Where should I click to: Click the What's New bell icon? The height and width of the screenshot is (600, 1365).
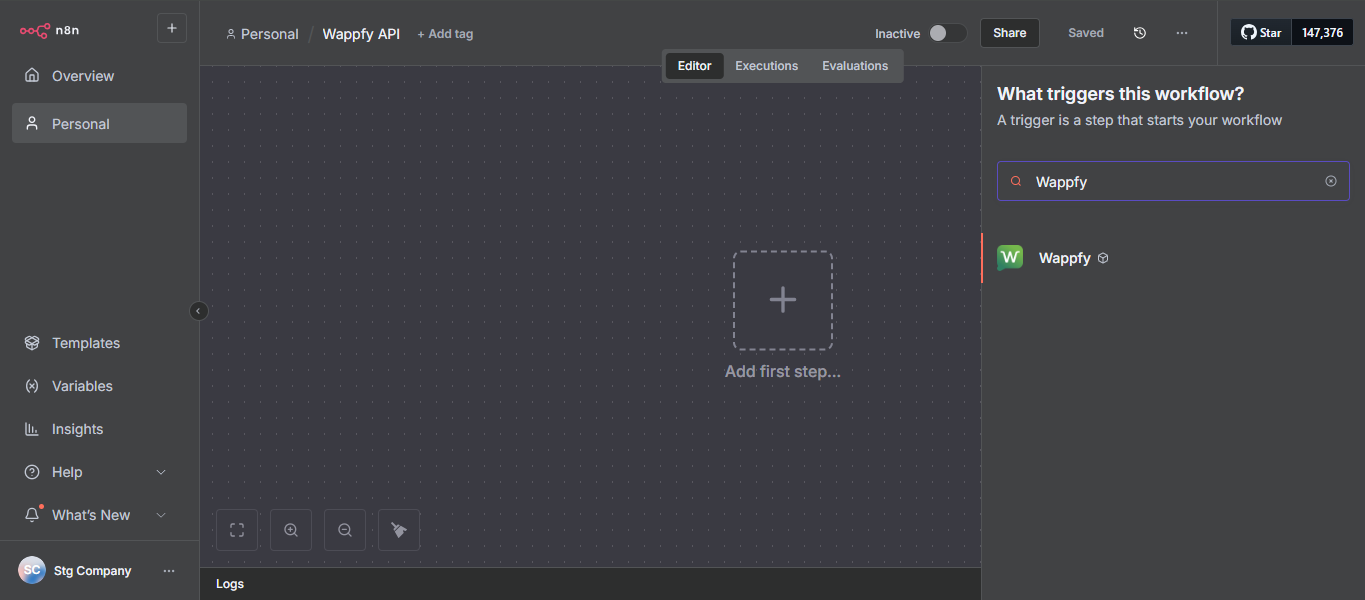(32, 515)
